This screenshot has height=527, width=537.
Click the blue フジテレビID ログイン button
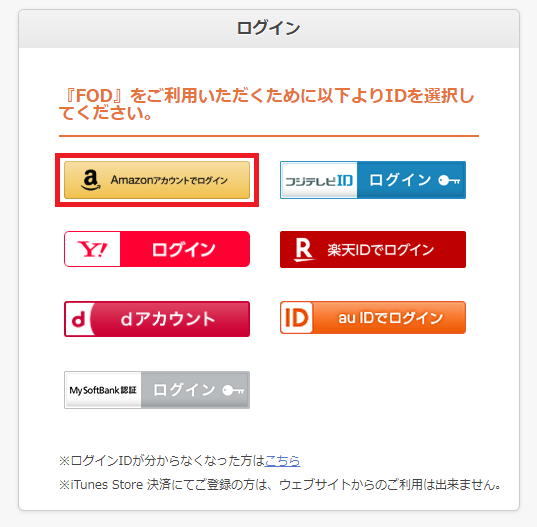click(373, 180)
